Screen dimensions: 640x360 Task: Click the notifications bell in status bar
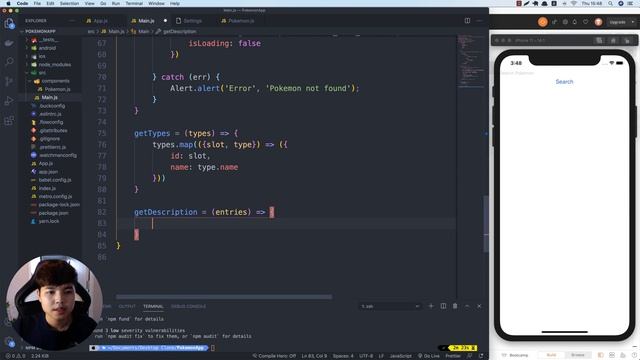coord(480,356)
